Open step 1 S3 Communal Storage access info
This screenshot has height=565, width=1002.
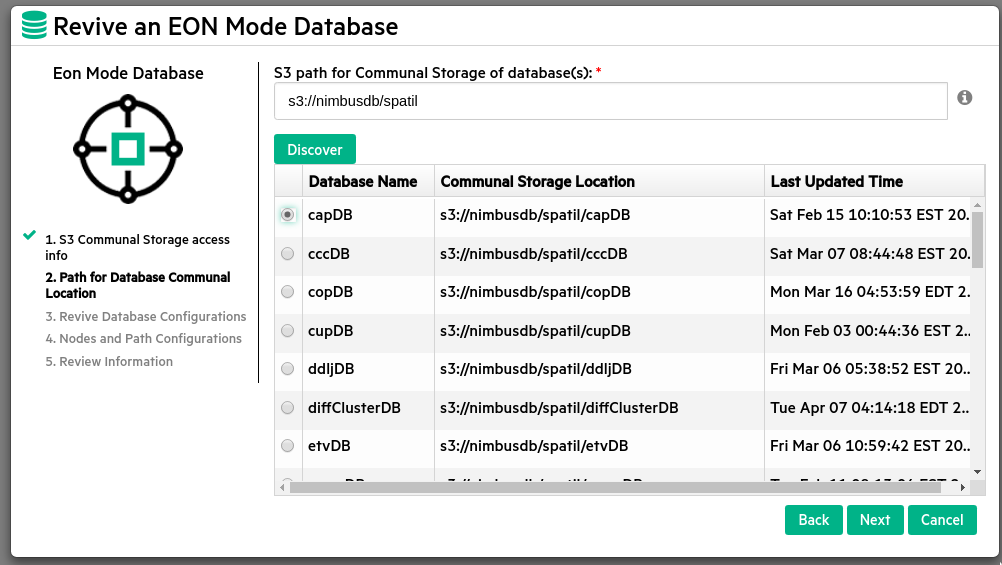137,247
